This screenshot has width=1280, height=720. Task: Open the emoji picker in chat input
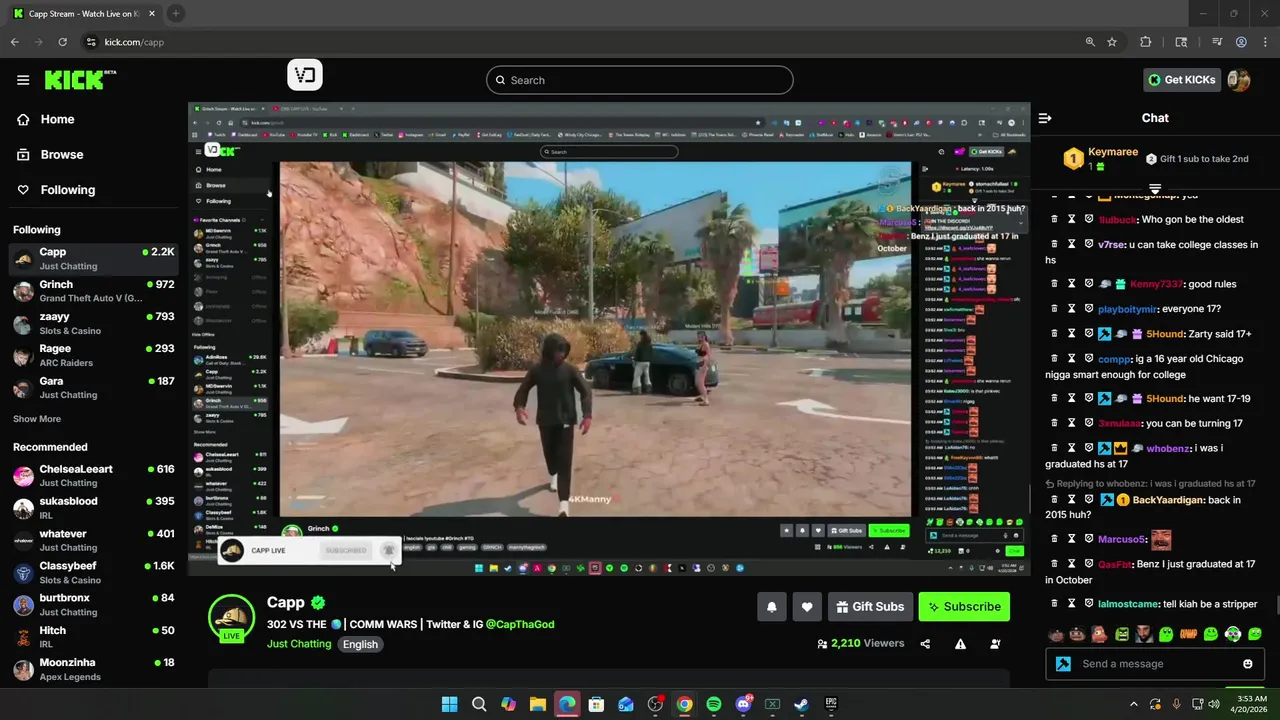(x=1248, y=664)
